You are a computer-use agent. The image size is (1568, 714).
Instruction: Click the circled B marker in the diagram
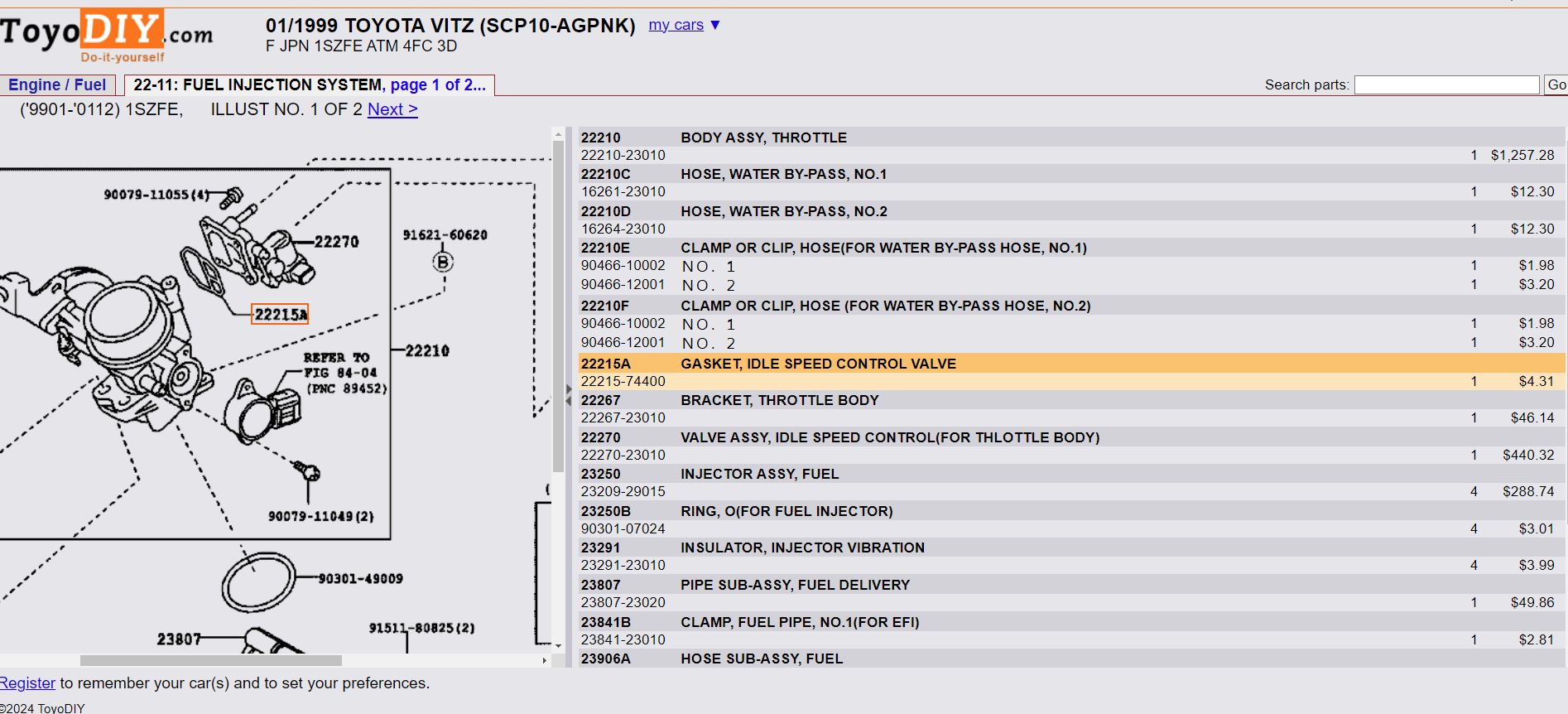tap(443, 263)
